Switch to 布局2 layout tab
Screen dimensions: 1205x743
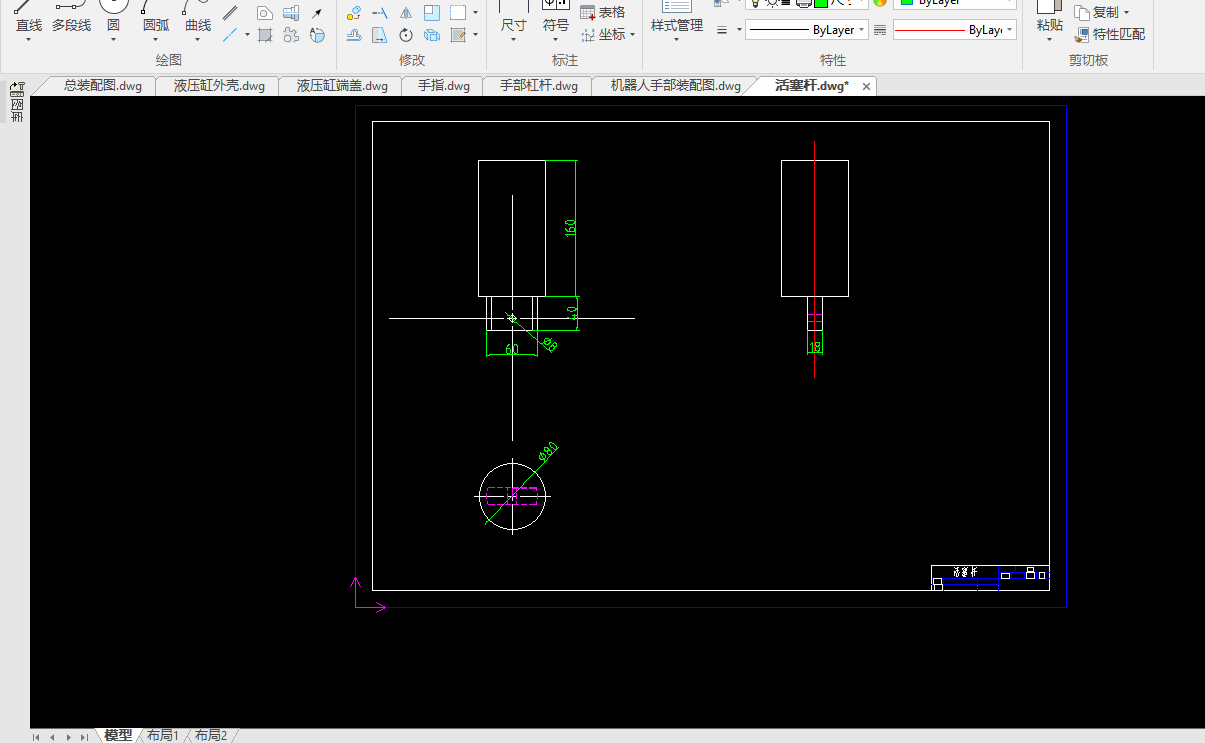coord(210,735)
